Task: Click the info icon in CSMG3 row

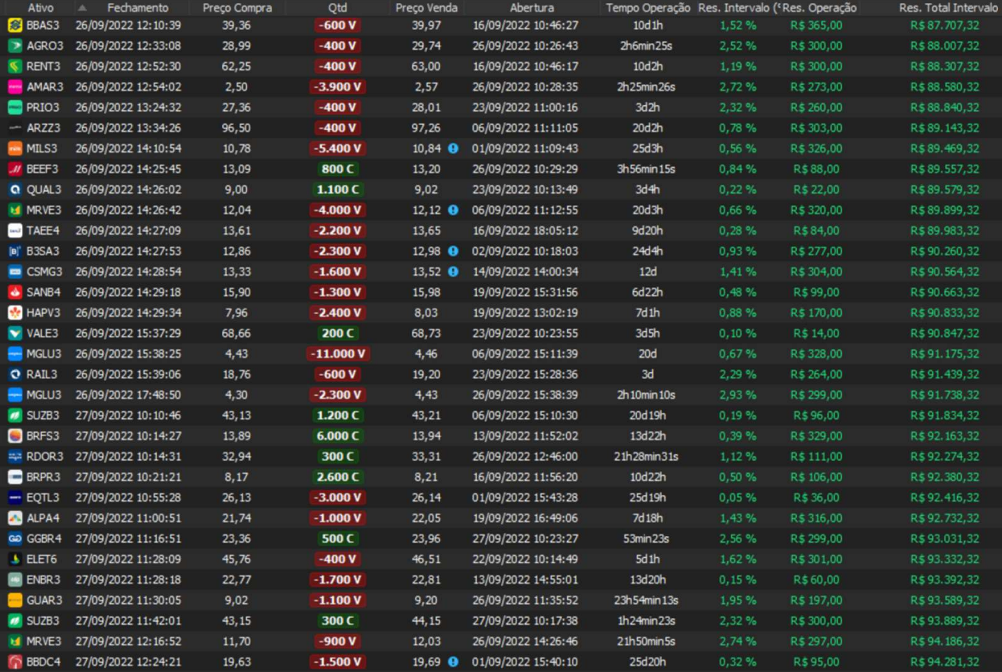Action: [453, 271]
